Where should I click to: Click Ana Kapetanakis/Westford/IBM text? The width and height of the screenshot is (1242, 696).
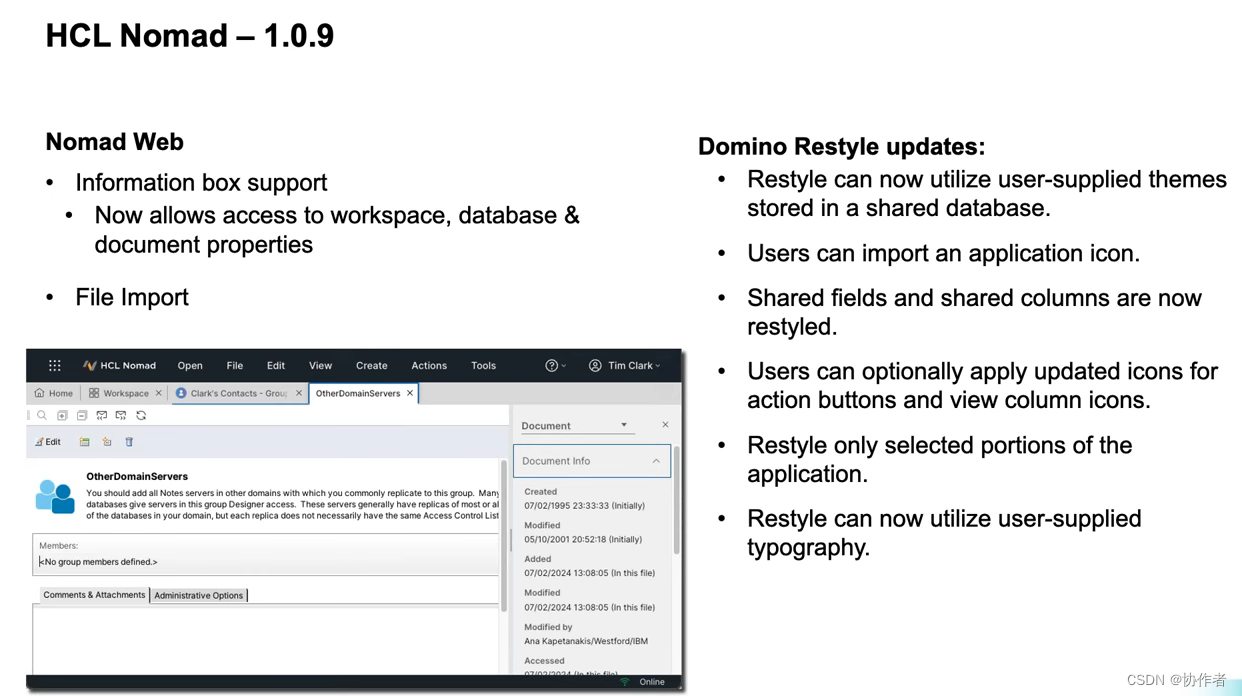pyautogui.click(x=586, y=641)
